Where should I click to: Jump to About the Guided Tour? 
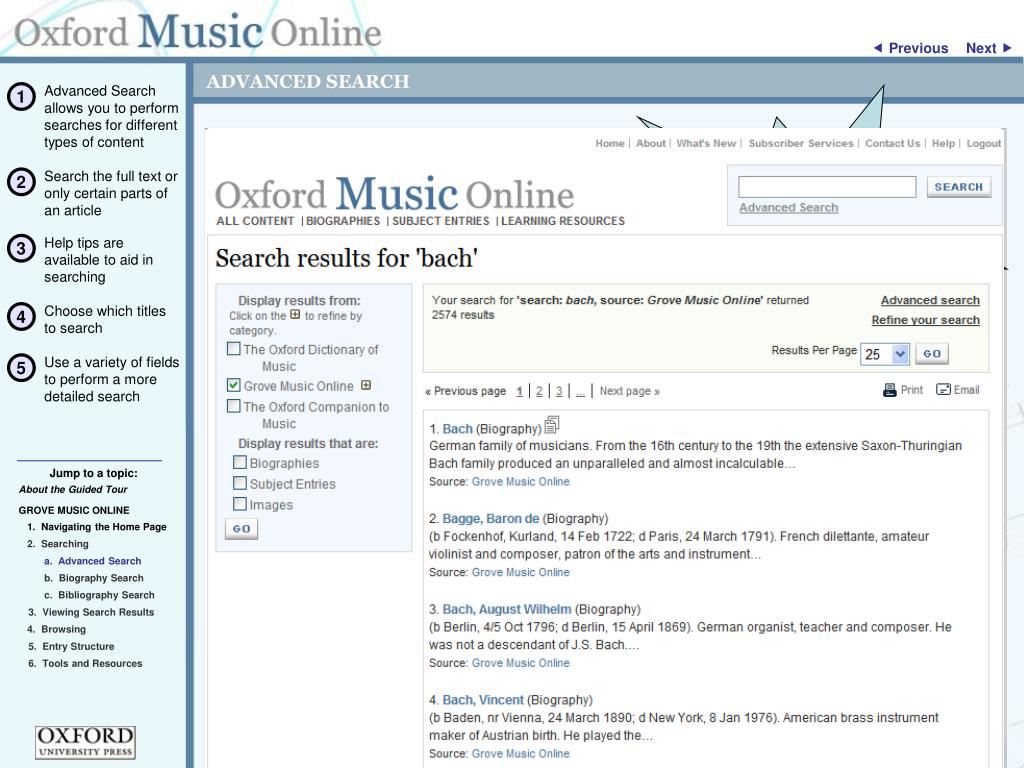point(73,489)
